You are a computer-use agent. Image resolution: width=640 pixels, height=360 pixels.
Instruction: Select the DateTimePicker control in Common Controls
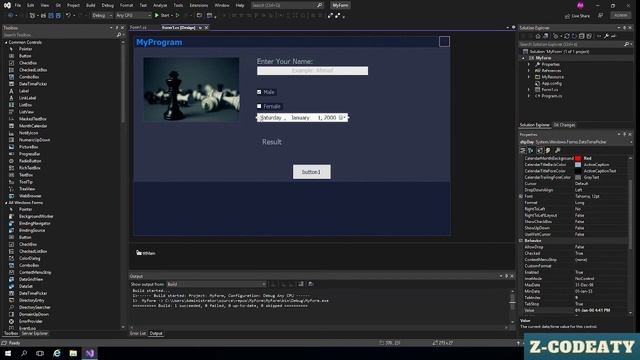(x=33, y=84)
